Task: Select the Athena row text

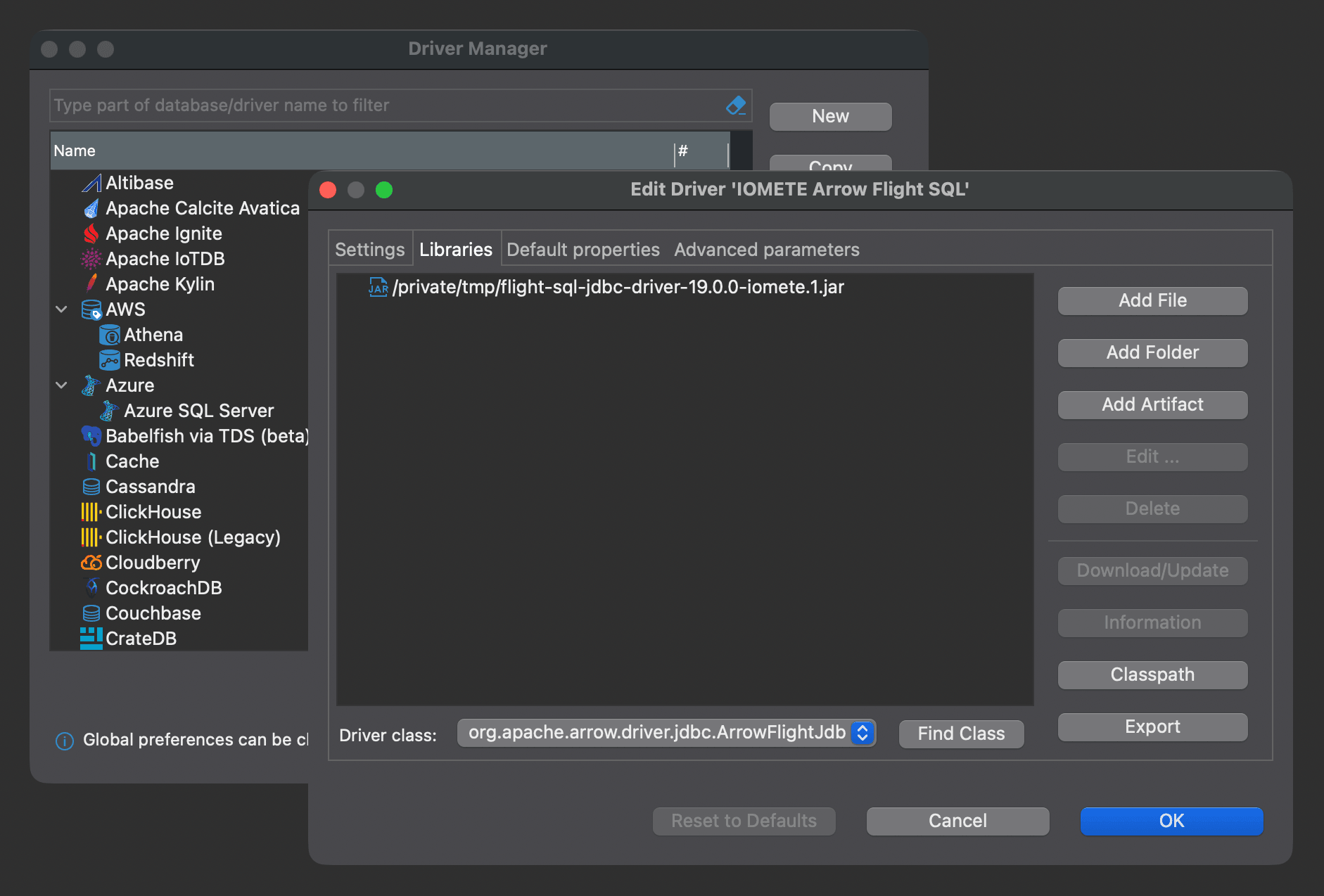Action: 153,335
